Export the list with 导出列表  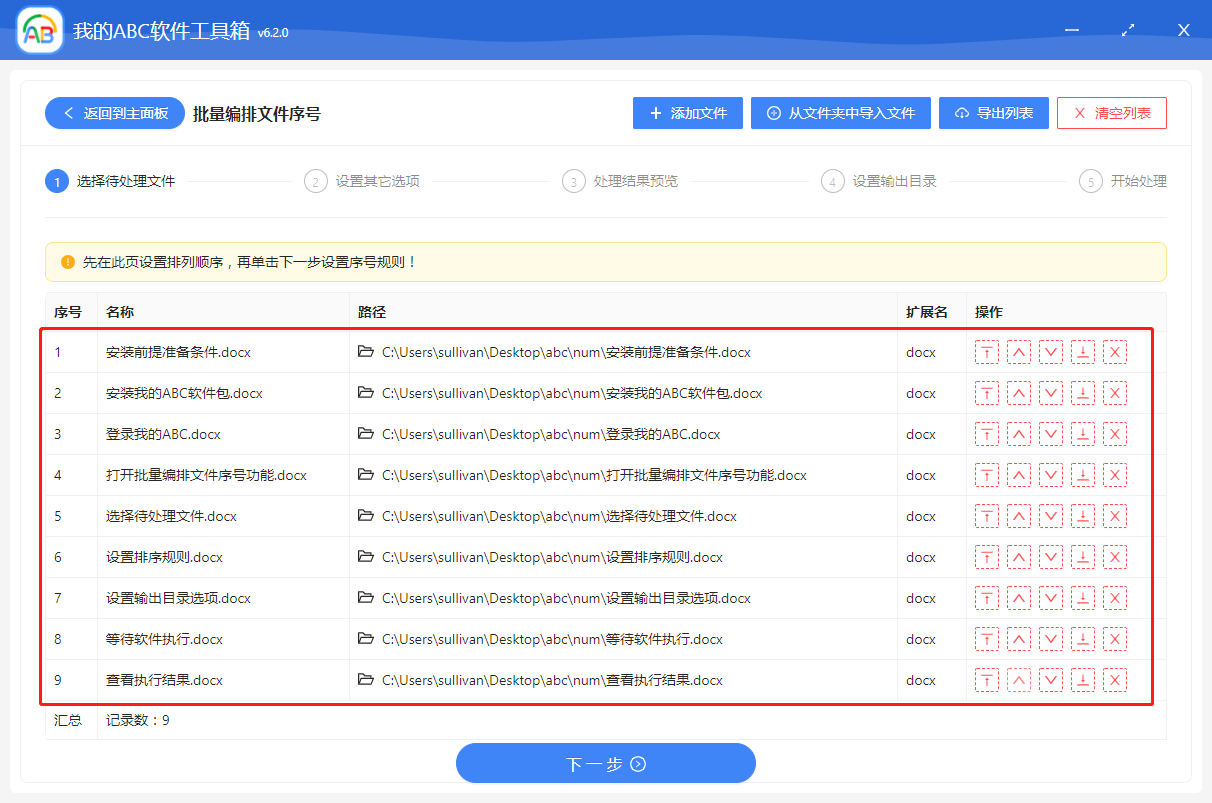(993, 113)
